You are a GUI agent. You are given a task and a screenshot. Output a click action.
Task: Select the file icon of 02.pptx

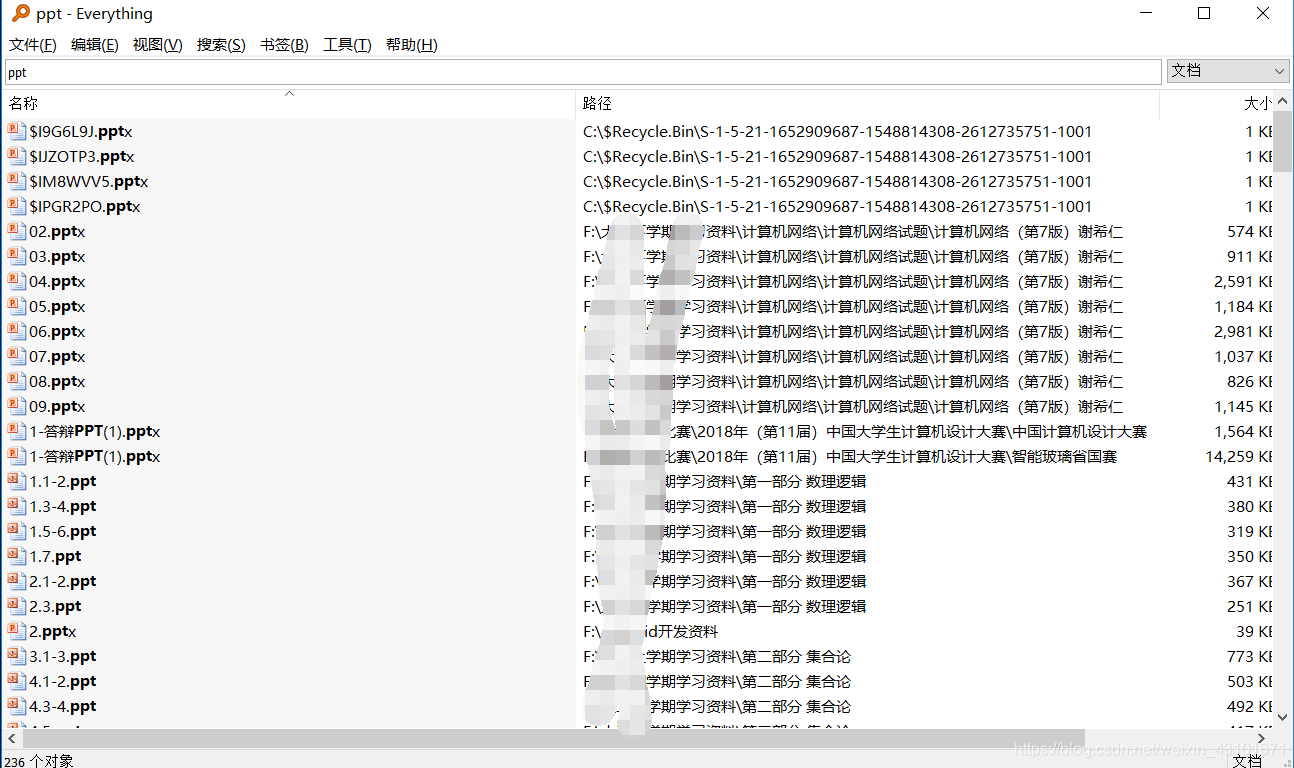click(16, 231)
